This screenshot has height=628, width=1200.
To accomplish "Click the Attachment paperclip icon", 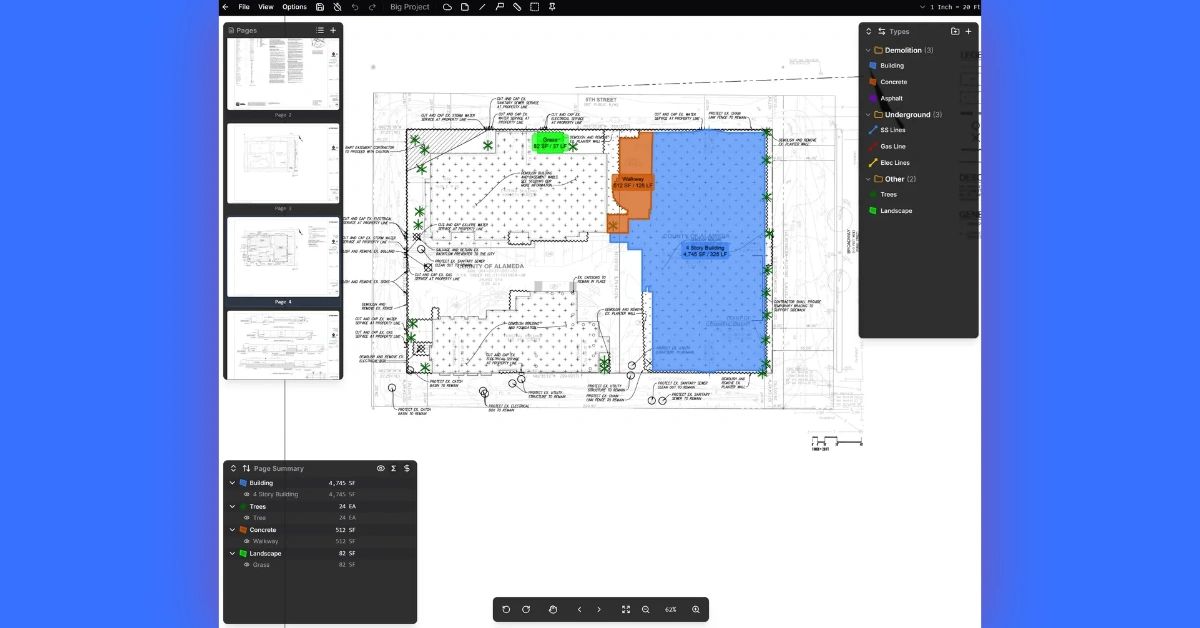I will (517, 7).
